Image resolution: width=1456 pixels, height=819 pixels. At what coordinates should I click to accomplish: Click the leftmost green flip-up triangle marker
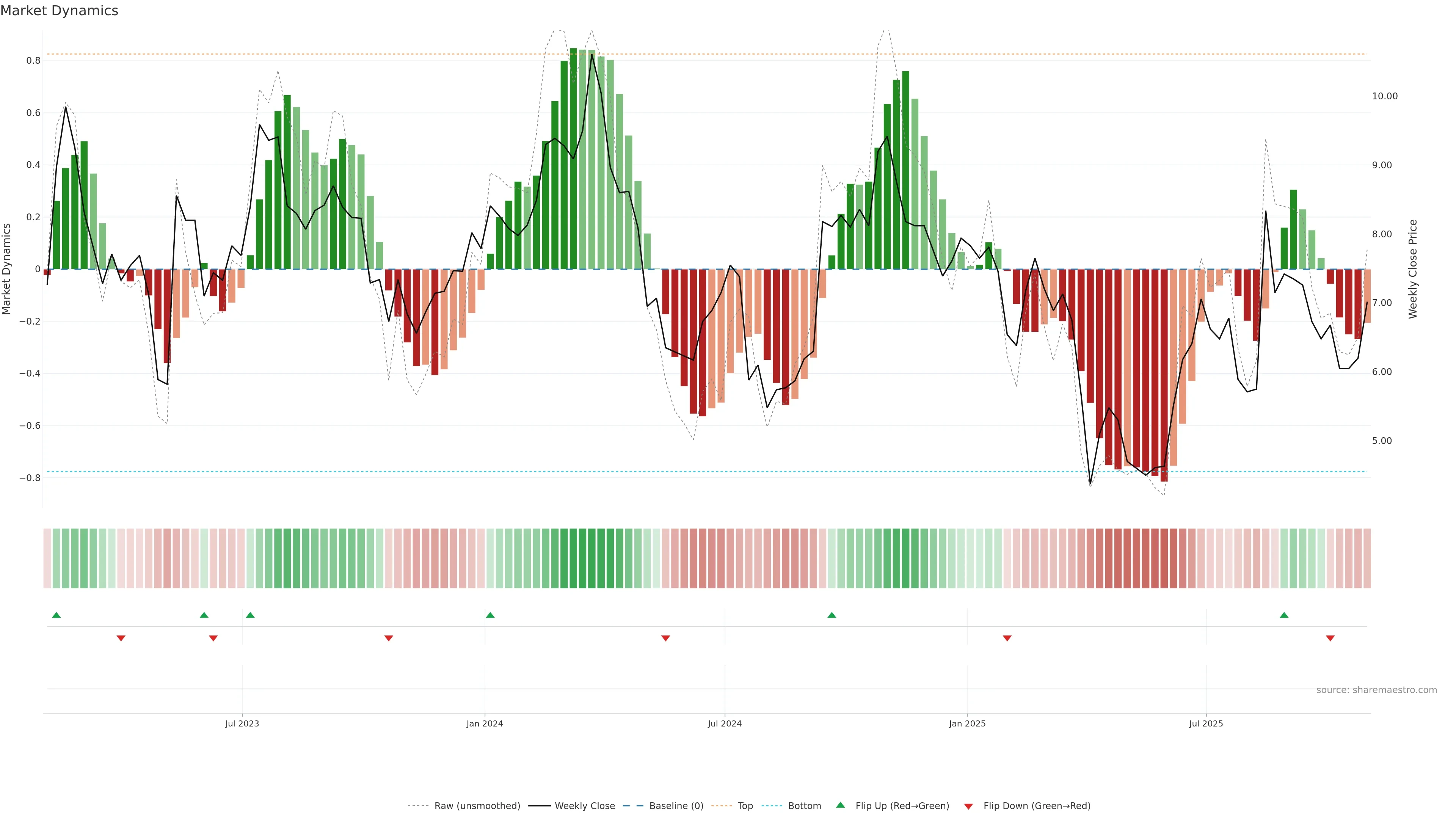point(56,615)
